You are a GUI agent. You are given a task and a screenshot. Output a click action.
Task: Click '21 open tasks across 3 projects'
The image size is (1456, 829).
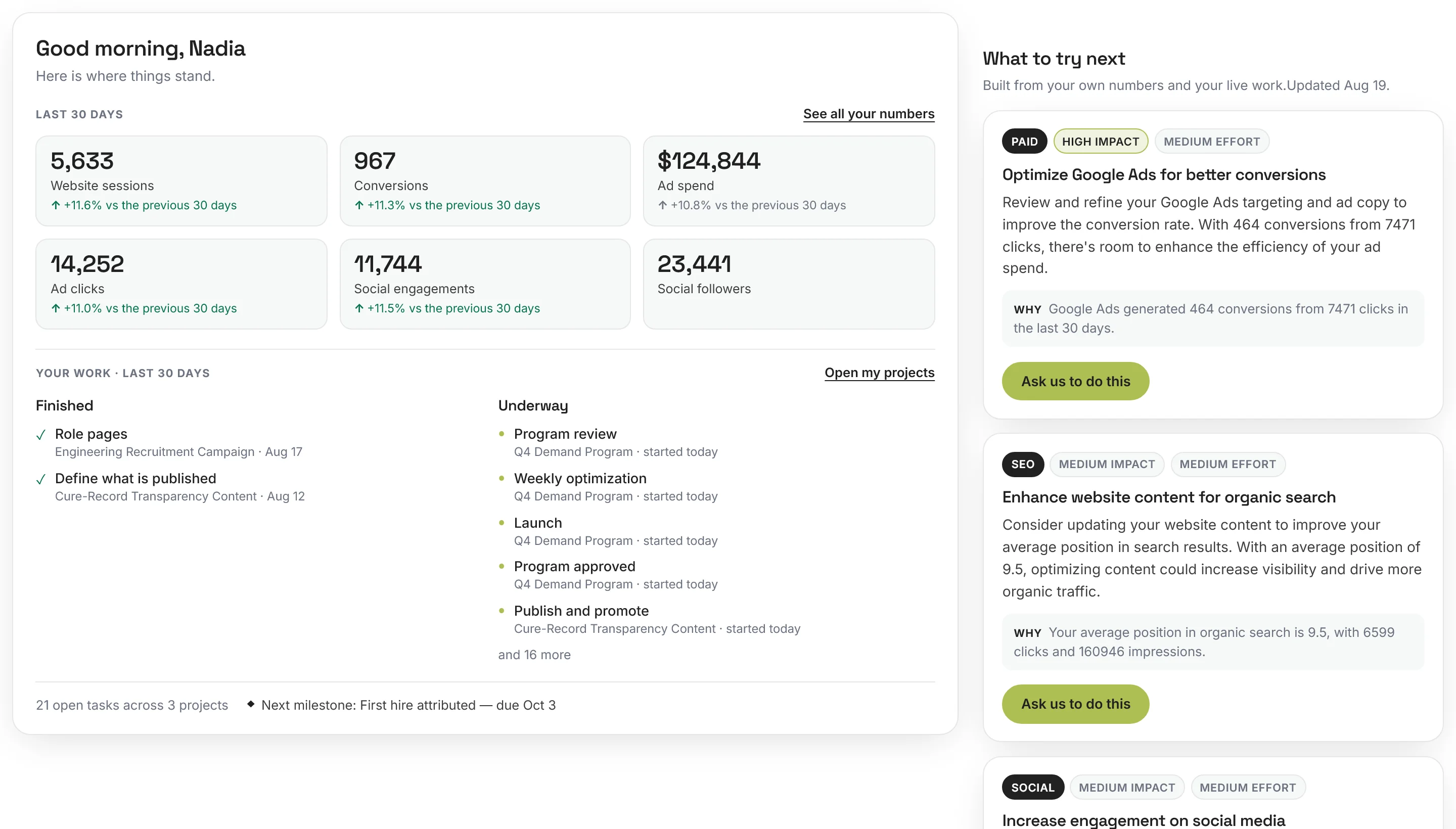pyautogui.click(x=131, y=705)
